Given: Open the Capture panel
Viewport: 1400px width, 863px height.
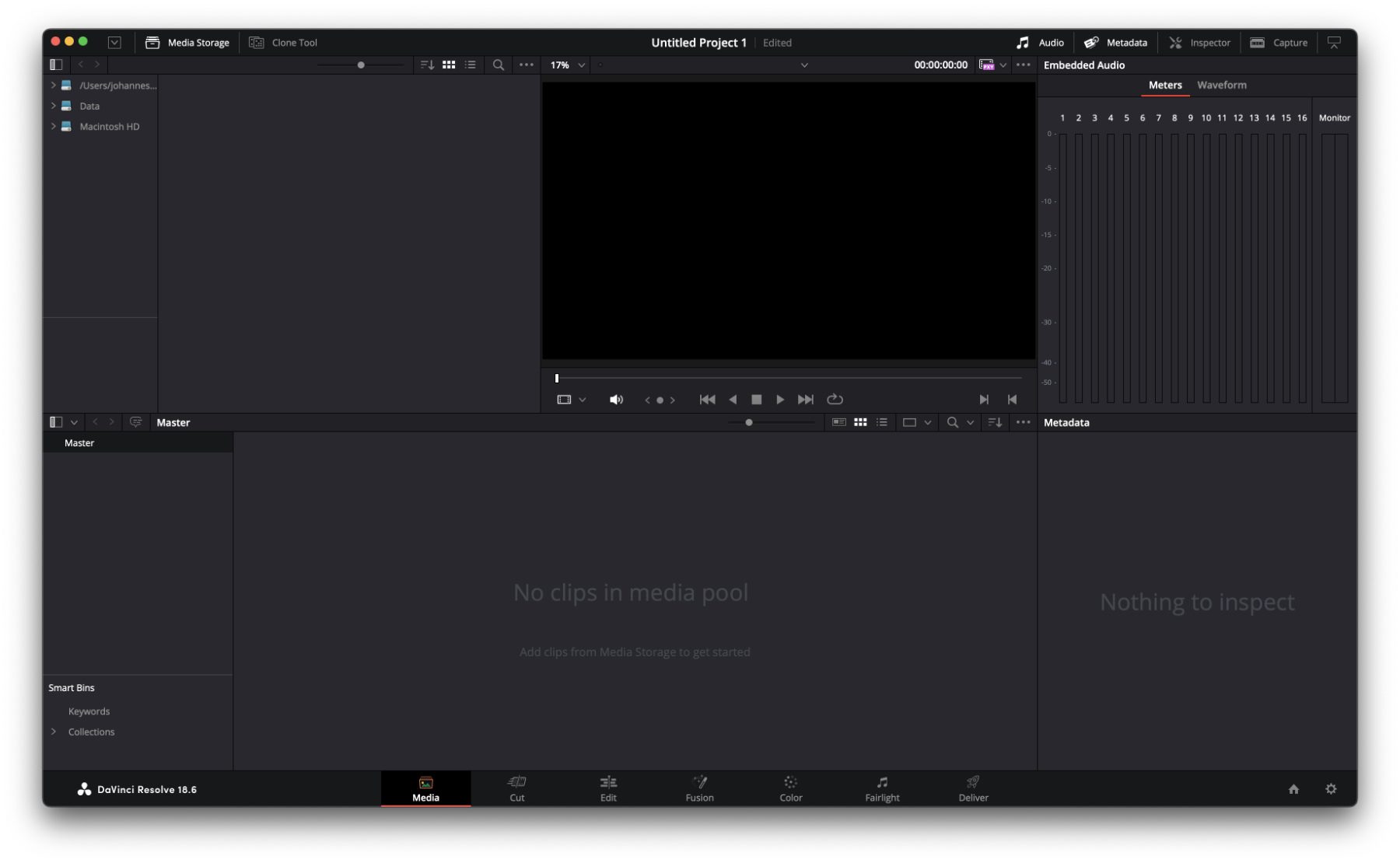Looking at the screenshot, I should coord(1279,43).
